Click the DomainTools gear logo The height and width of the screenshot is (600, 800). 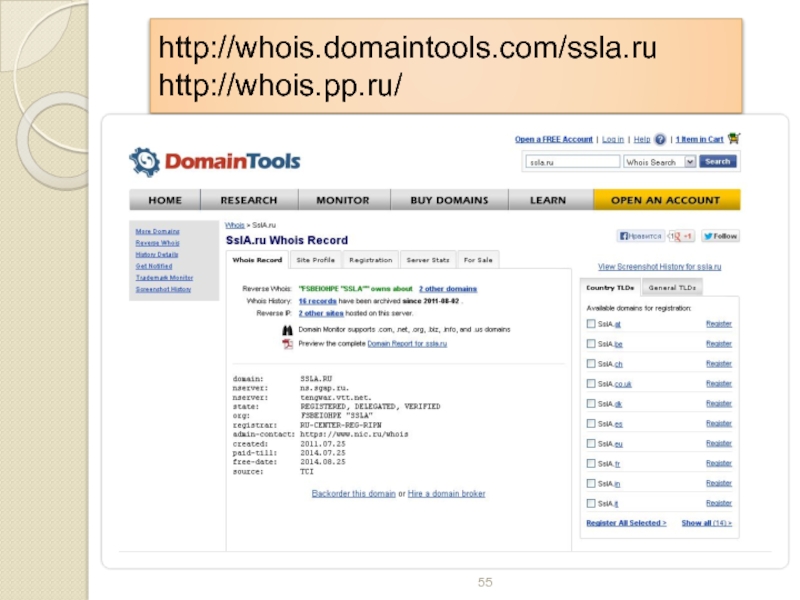click(x=144, y=161)
